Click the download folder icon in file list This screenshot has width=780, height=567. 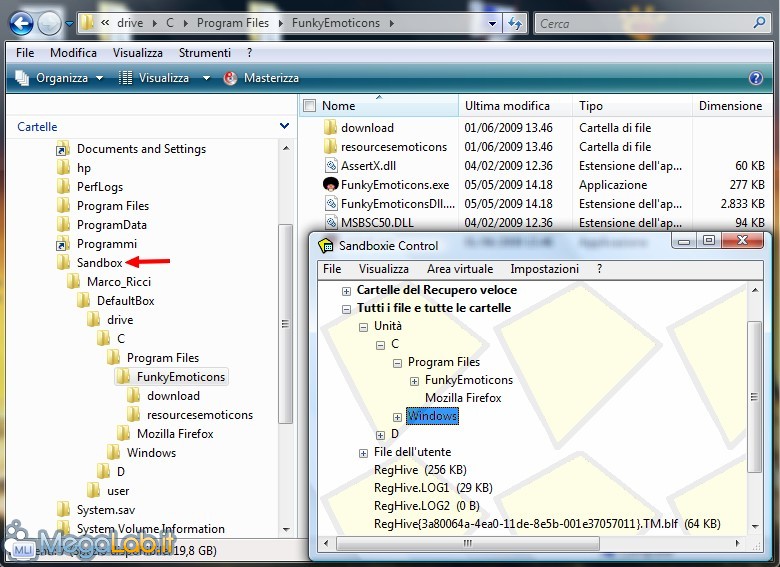tap(331, 128)
